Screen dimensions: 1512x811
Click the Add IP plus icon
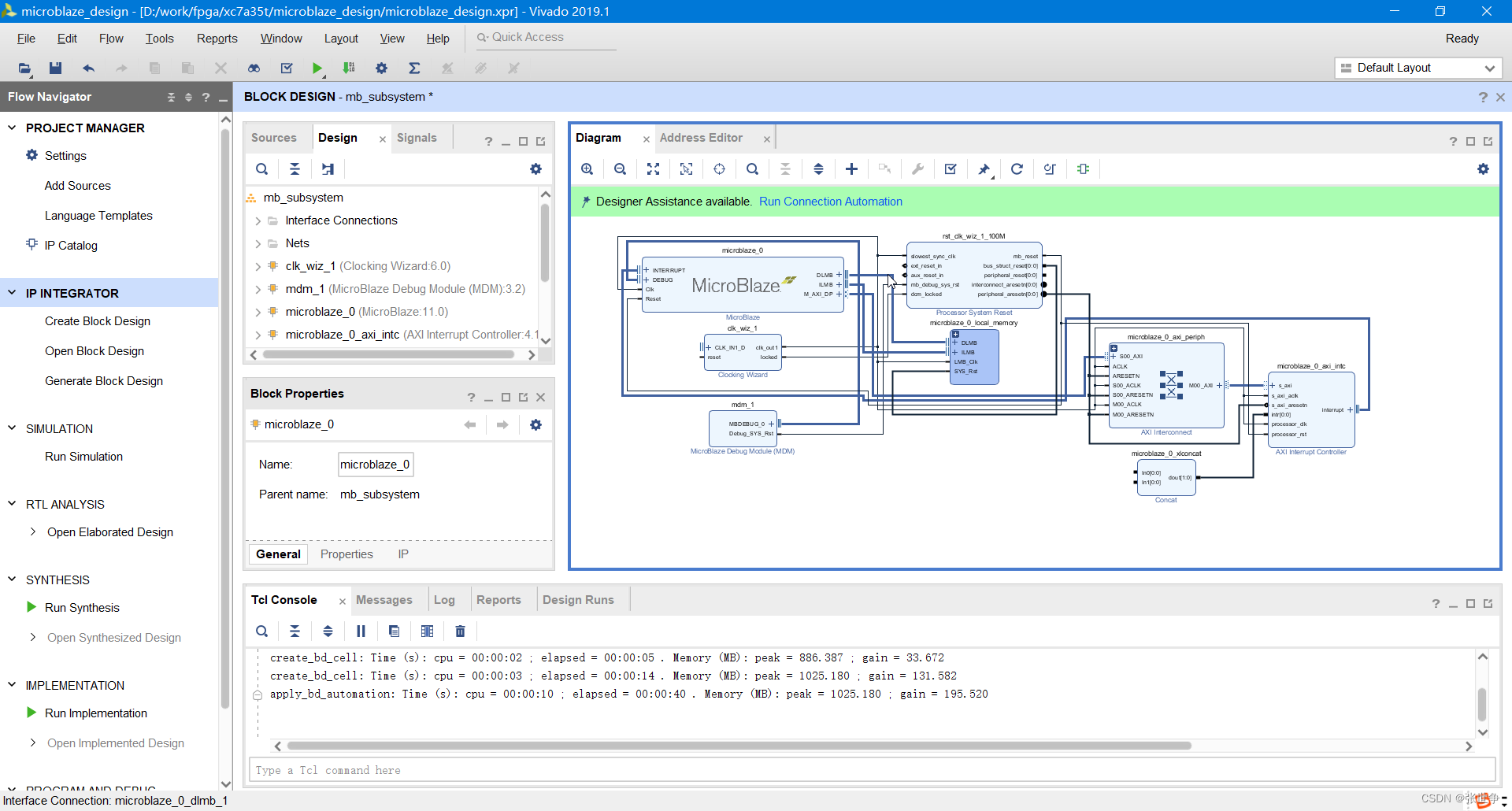click(x=851, y=168)
